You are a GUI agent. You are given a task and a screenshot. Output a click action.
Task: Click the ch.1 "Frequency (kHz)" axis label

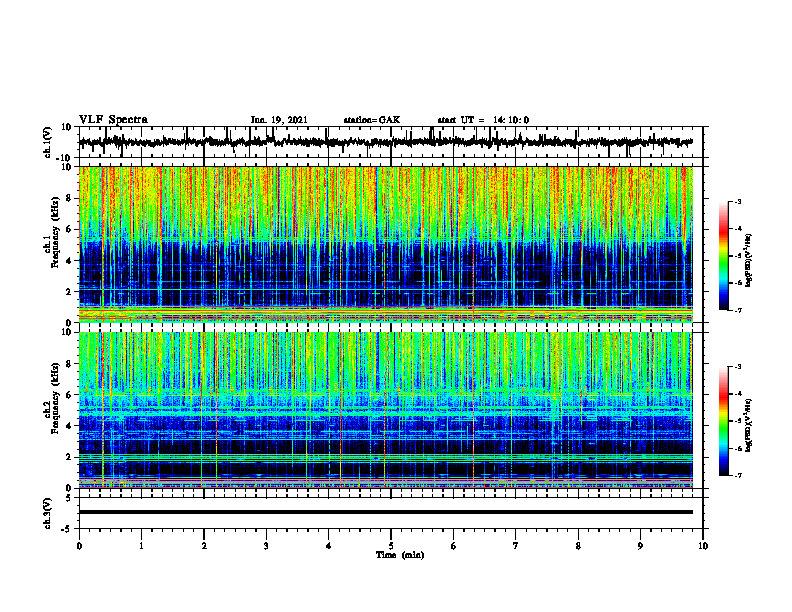(55, 233)
